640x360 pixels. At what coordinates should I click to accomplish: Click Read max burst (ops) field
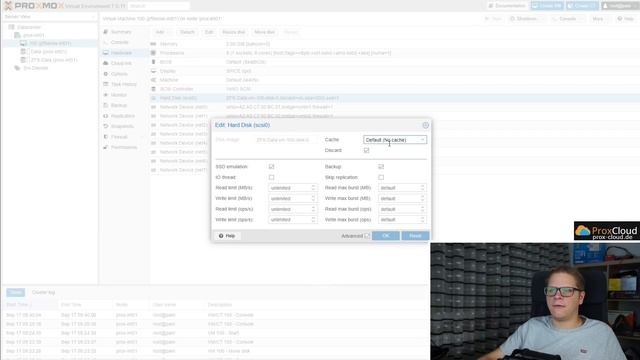[402, 209]
